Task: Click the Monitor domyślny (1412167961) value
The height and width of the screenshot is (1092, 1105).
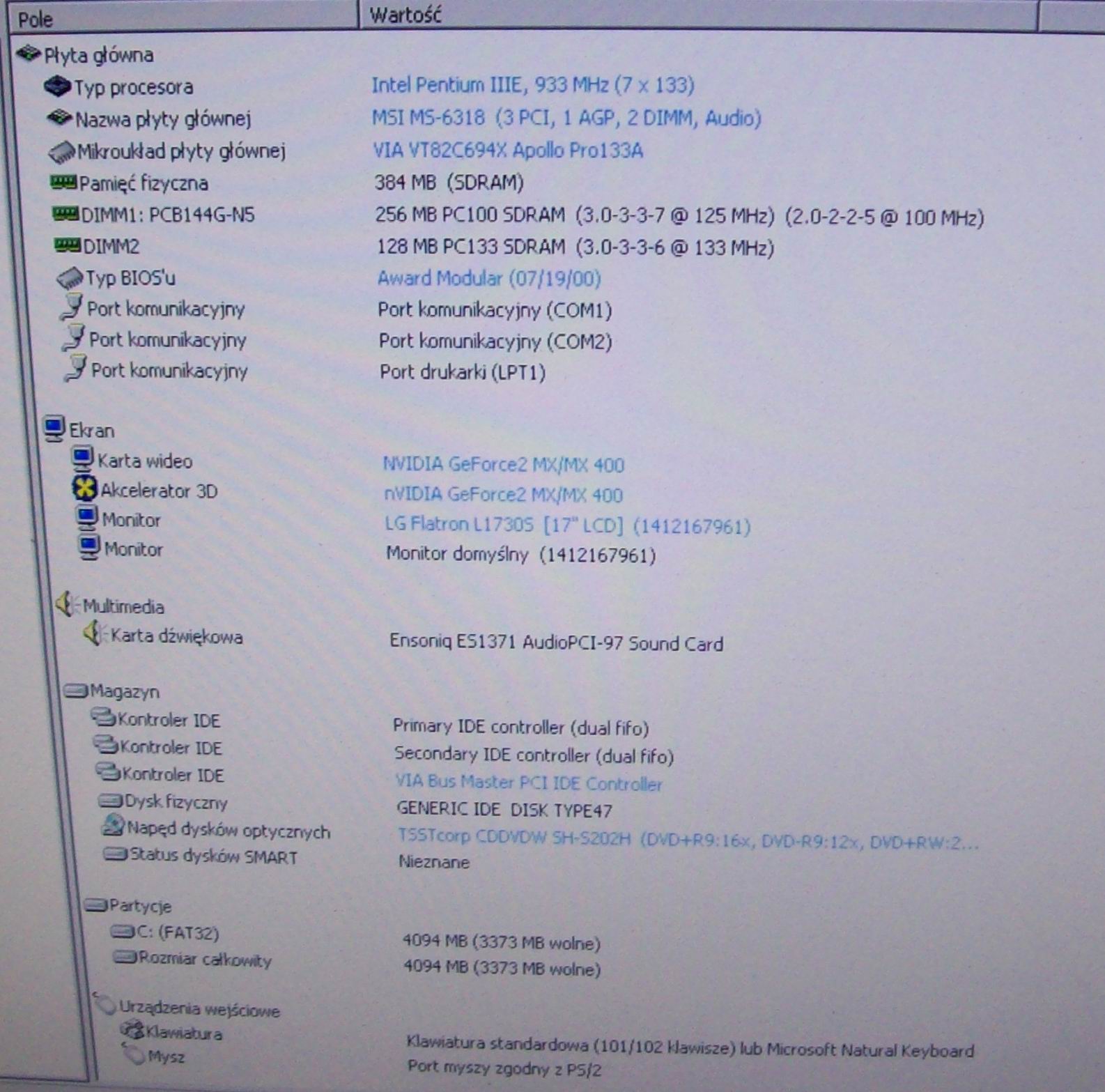Action: coord(521,555)
